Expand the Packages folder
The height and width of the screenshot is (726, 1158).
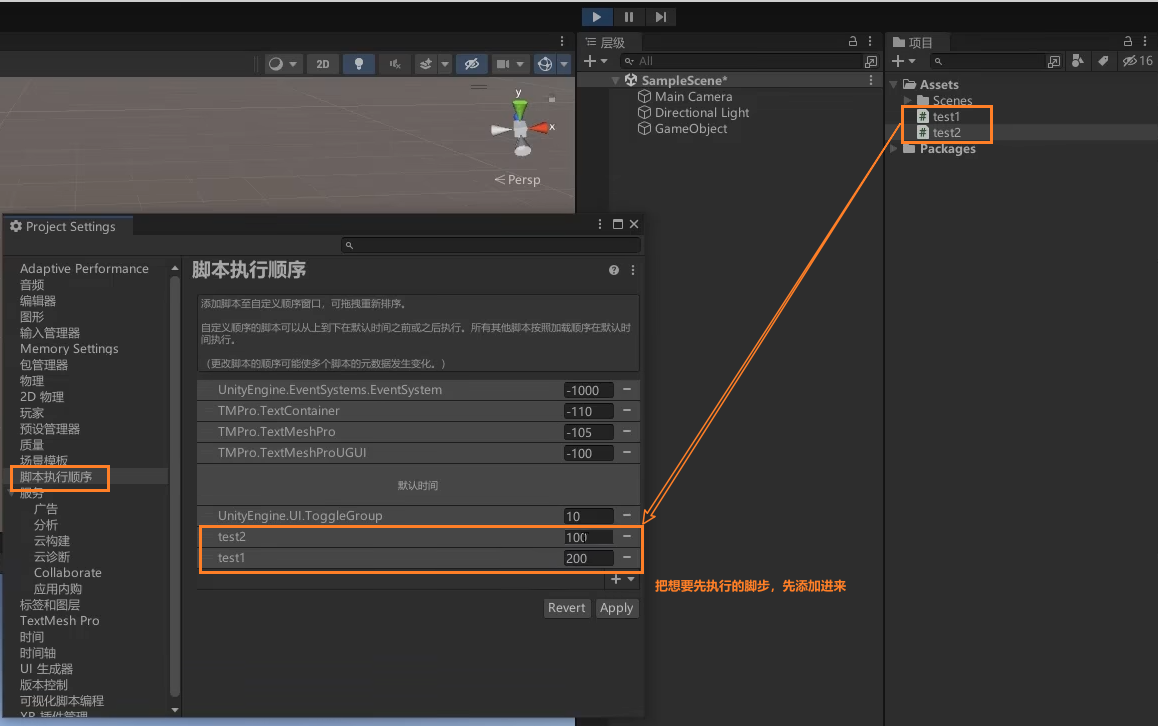tap(894, 149)
